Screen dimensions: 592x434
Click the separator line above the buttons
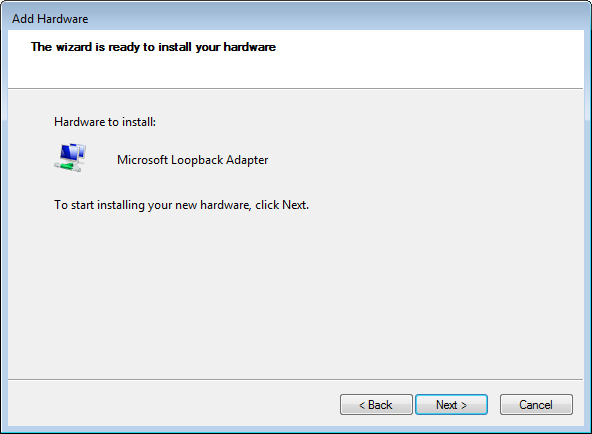[x=296, y=379]
